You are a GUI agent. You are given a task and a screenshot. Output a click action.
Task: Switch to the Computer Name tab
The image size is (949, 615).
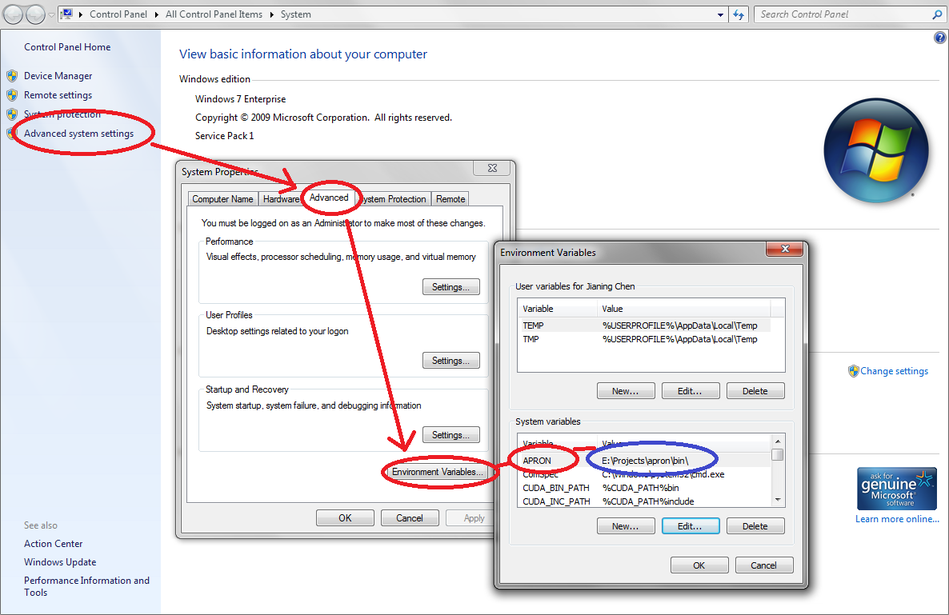[x=223, y=199]
